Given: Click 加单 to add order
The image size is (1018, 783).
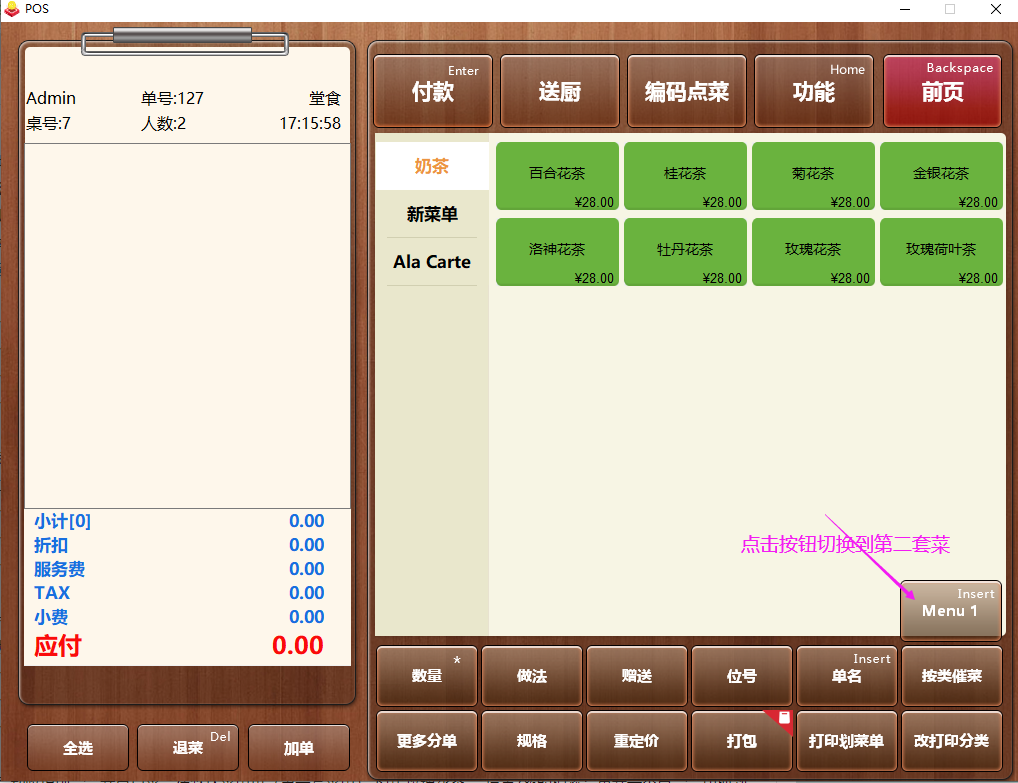Looking at the screenshot, I should pos(299,748).
